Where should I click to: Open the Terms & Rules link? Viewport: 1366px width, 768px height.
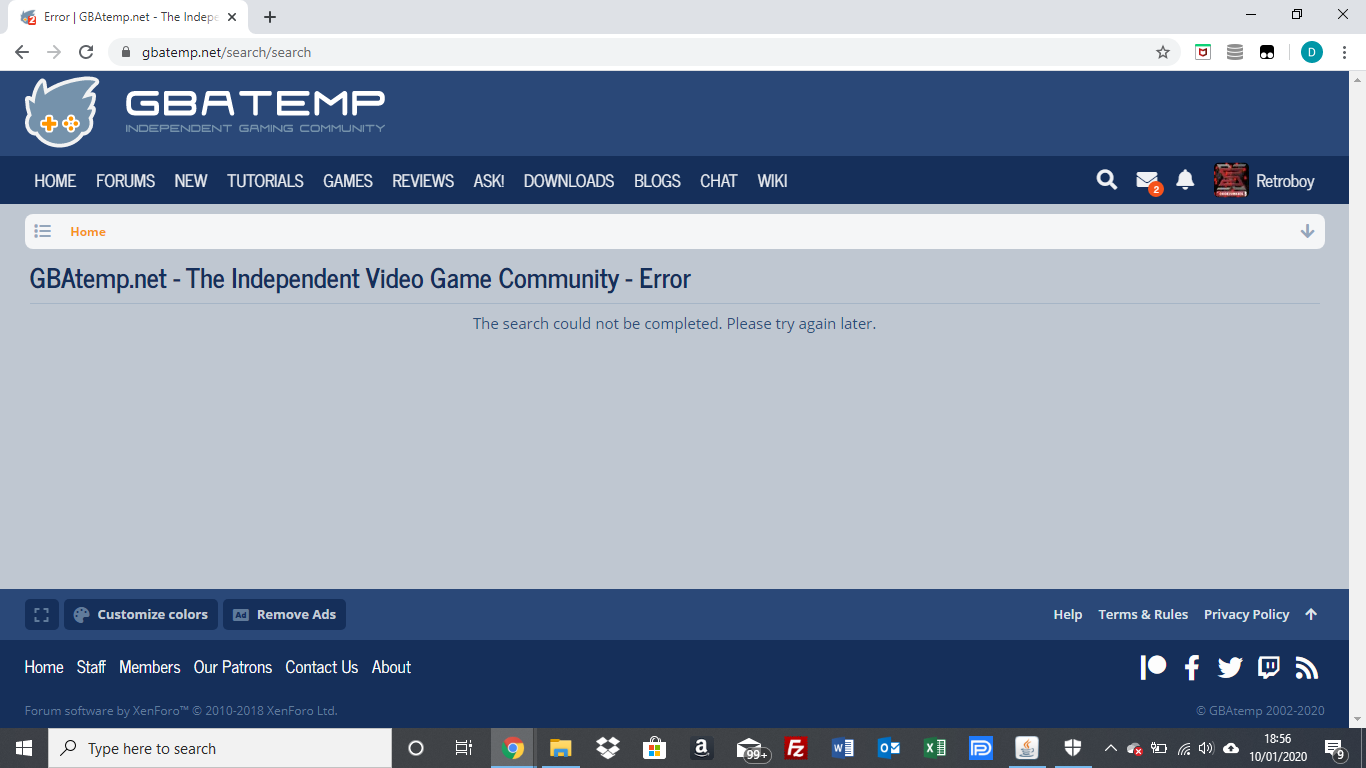tap(1143, 614)
